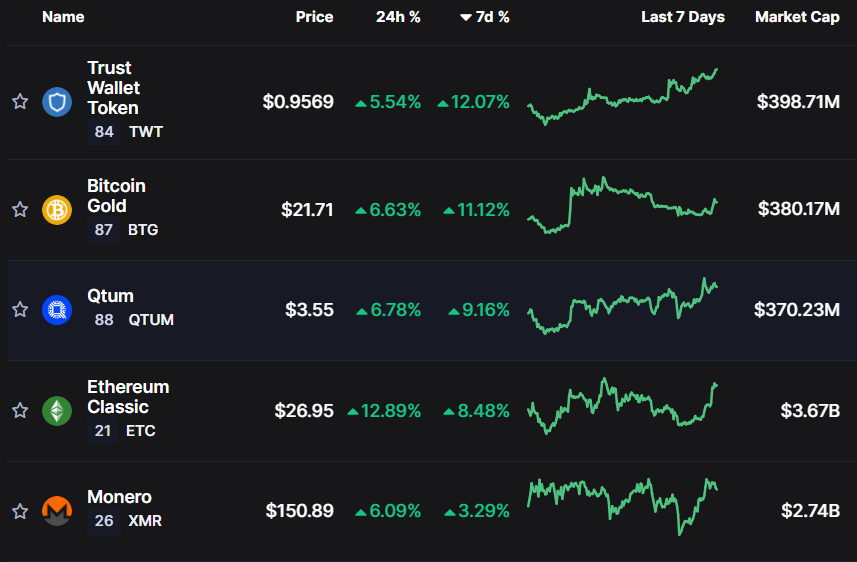Toggle the Qtum watchlist star
The width and height of the screenshot is (857, 562).
pos(19,310)
